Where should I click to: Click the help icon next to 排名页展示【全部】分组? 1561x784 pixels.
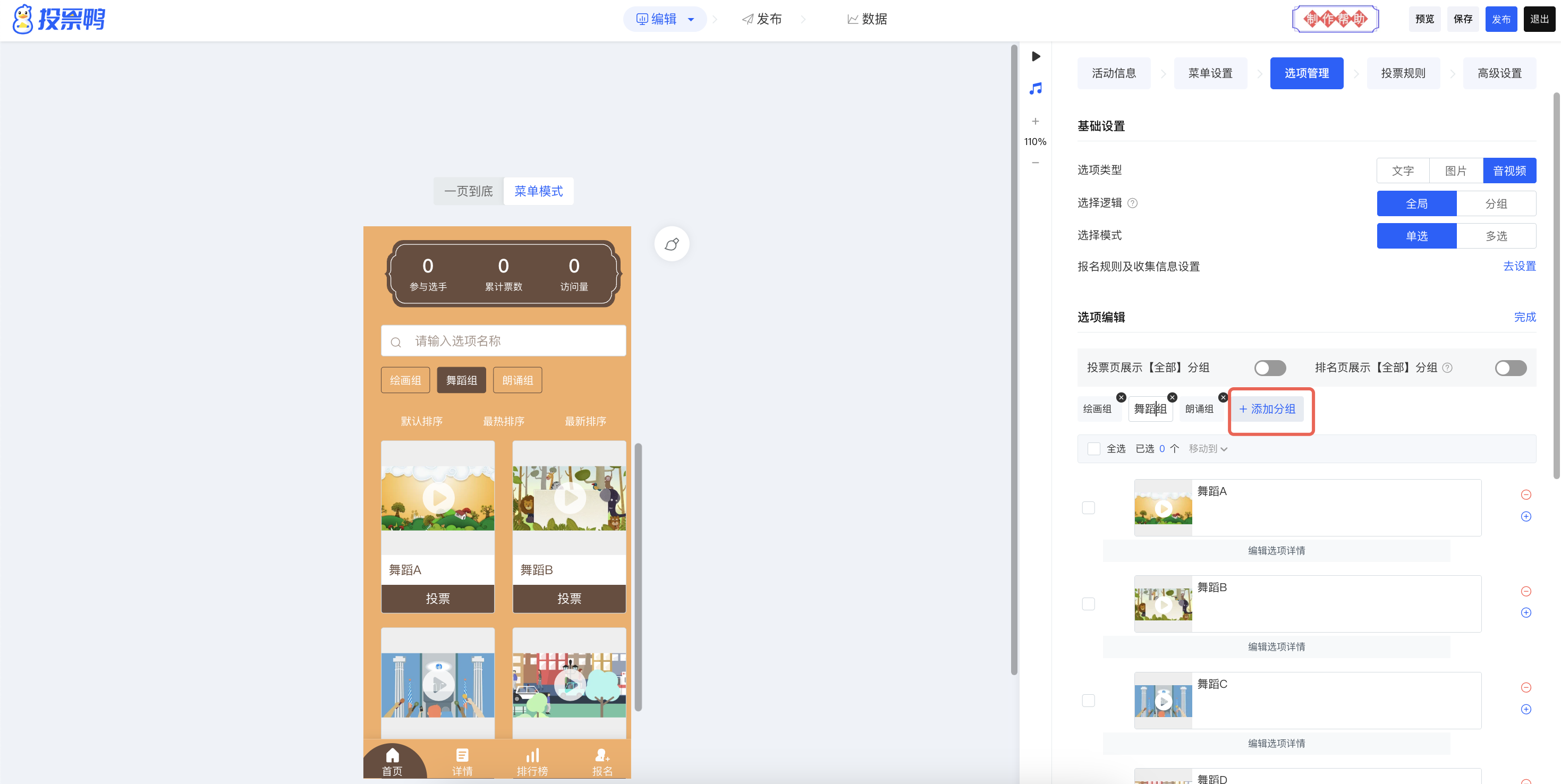click(1447, 368)
